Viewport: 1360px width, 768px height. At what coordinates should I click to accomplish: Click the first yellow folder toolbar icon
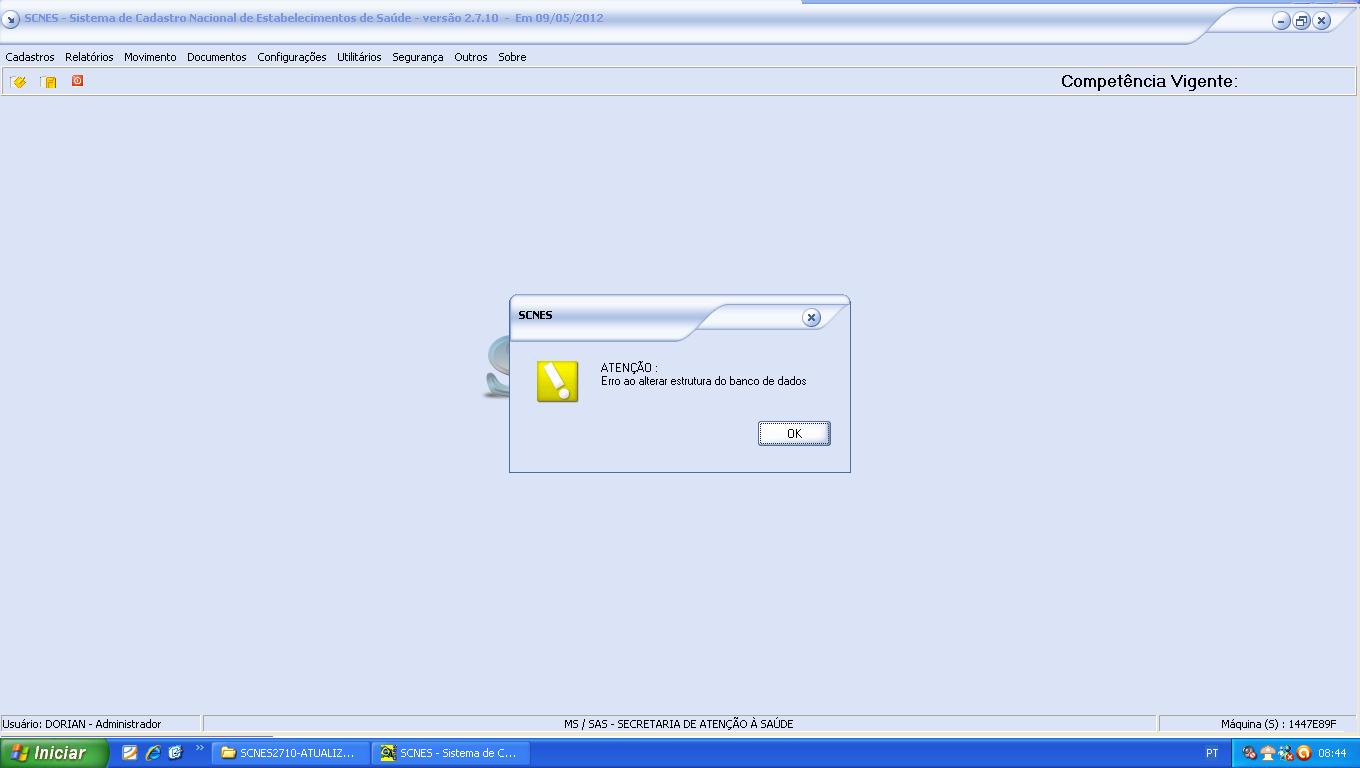click(18, 82)
